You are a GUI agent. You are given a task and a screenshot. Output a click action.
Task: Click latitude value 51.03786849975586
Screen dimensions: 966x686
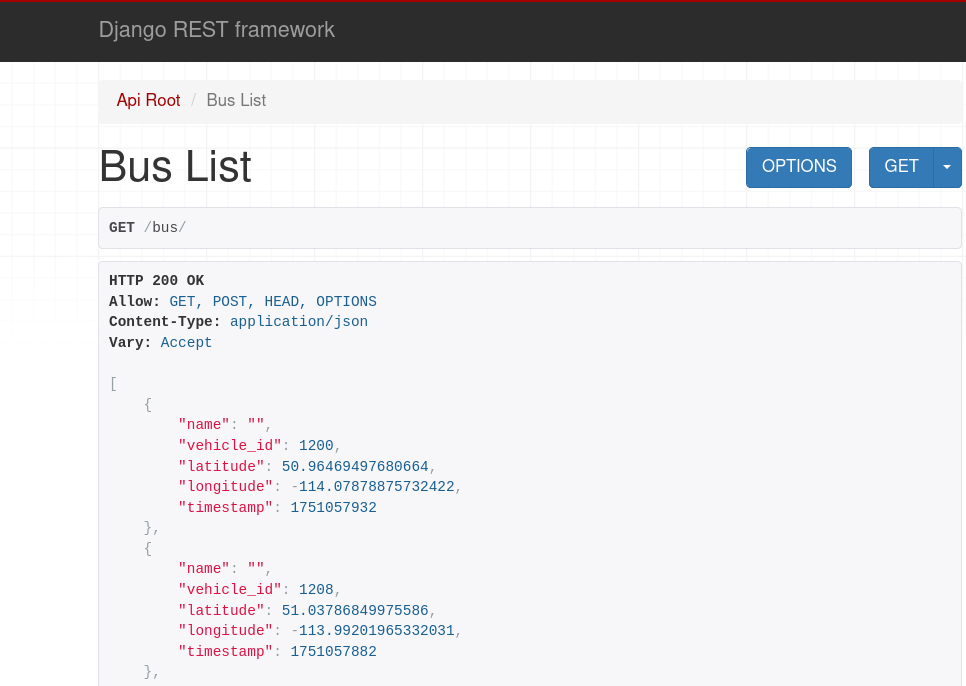point(355,610)
